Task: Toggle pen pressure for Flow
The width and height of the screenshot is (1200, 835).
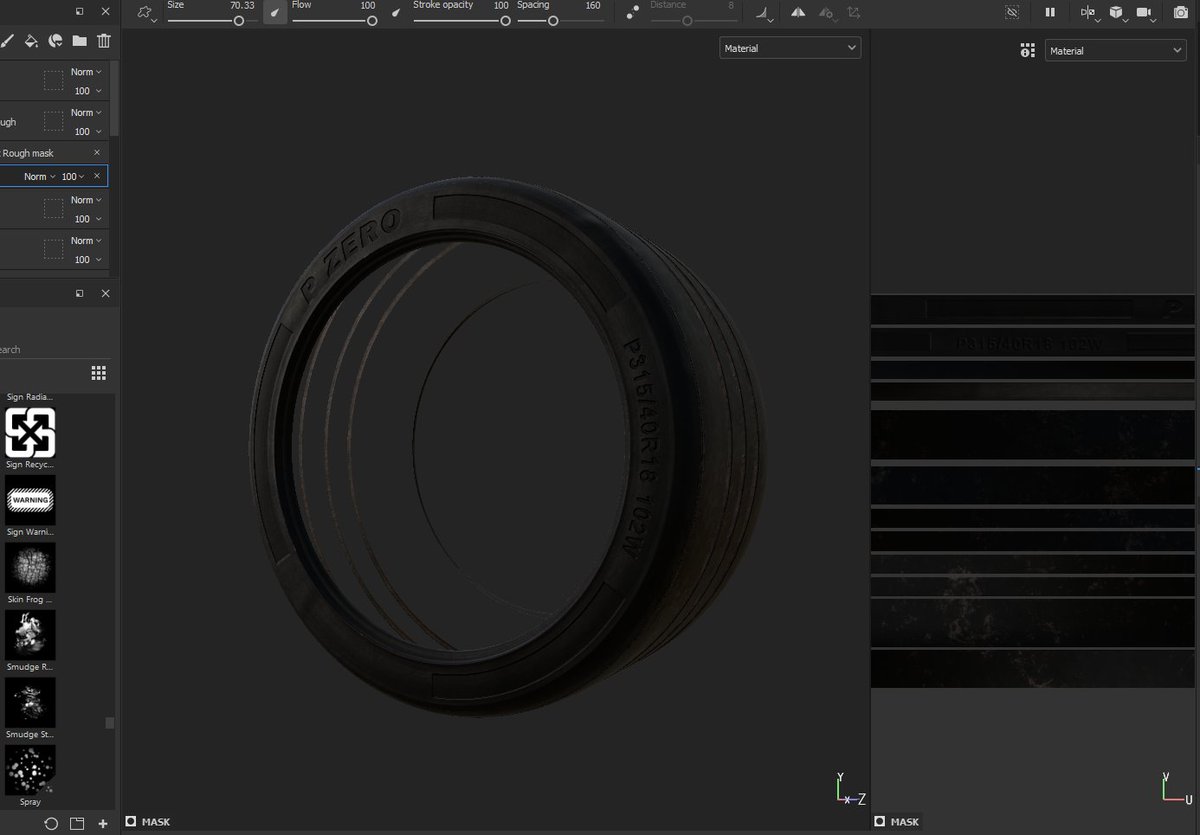Action: [395, 13]
